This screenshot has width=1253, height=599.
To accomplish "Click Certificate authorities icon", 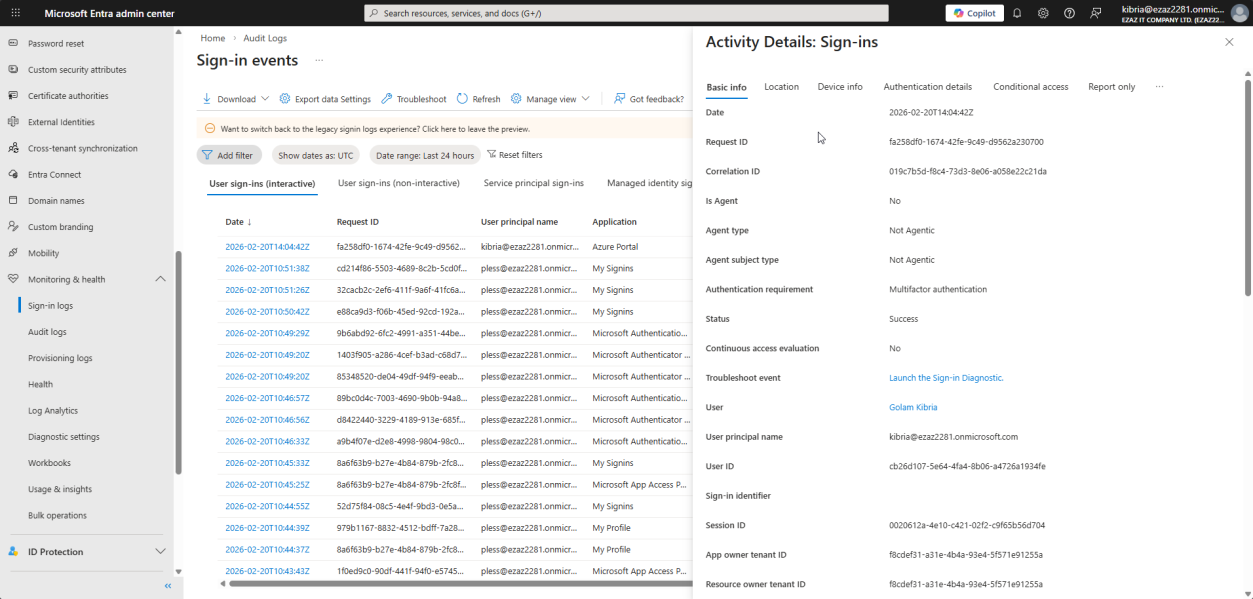I will [13, 96].
